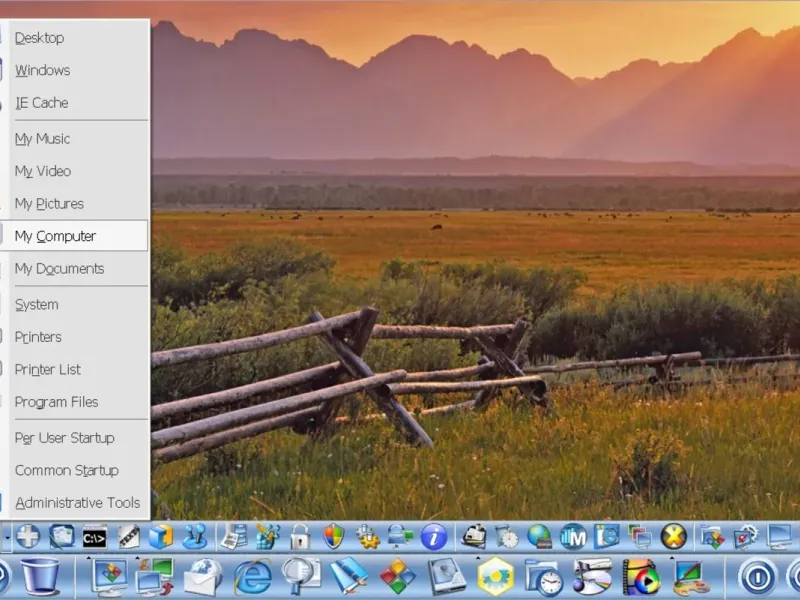
Task: Open the plus sign toolbar icon
Action: [x=28, y=537]
